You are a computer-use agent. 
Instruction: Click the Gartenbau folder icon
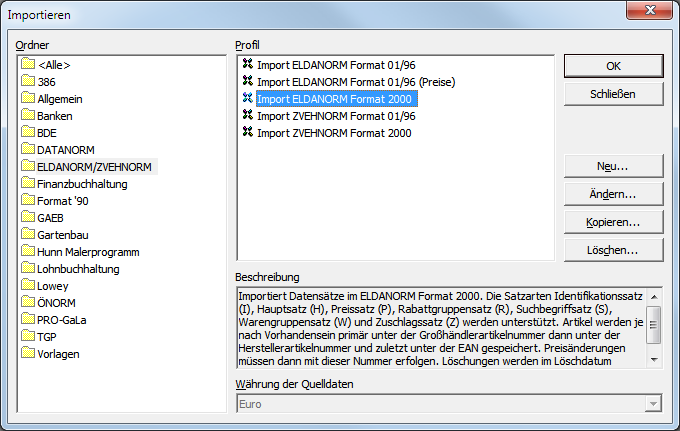tap(27, 235)
